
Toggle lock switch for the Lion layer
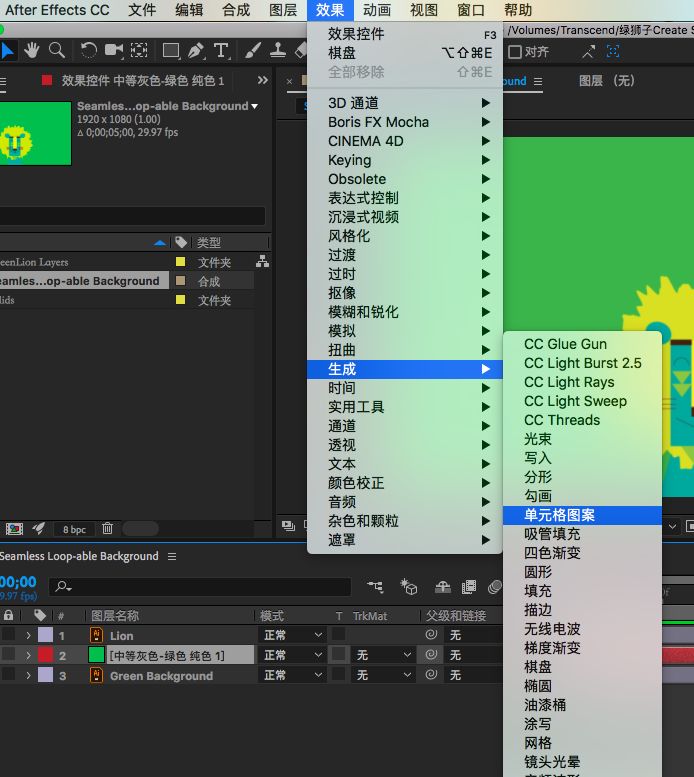[x=9, y=635]
